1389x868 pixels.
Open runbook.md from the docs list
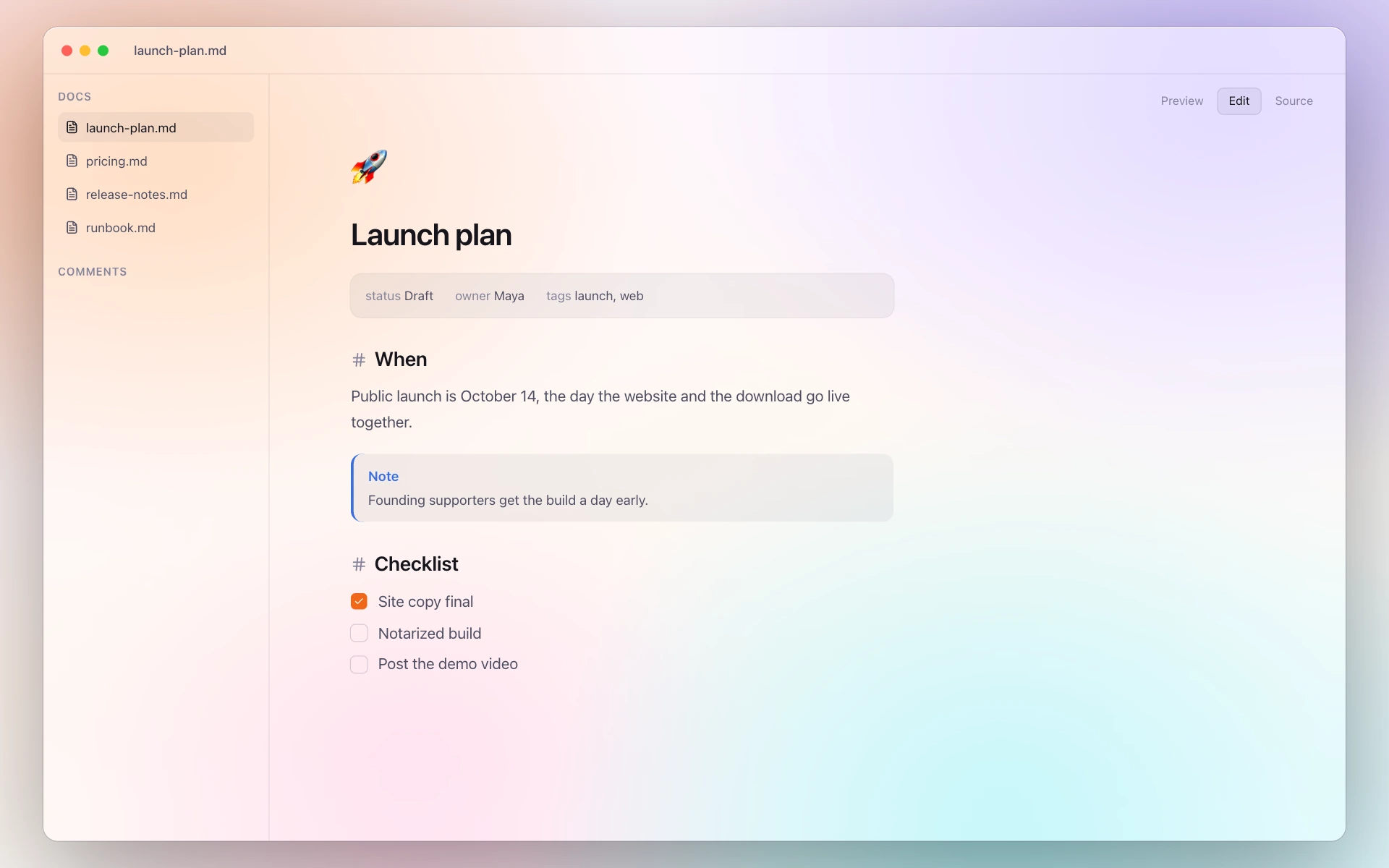[156, 227]
